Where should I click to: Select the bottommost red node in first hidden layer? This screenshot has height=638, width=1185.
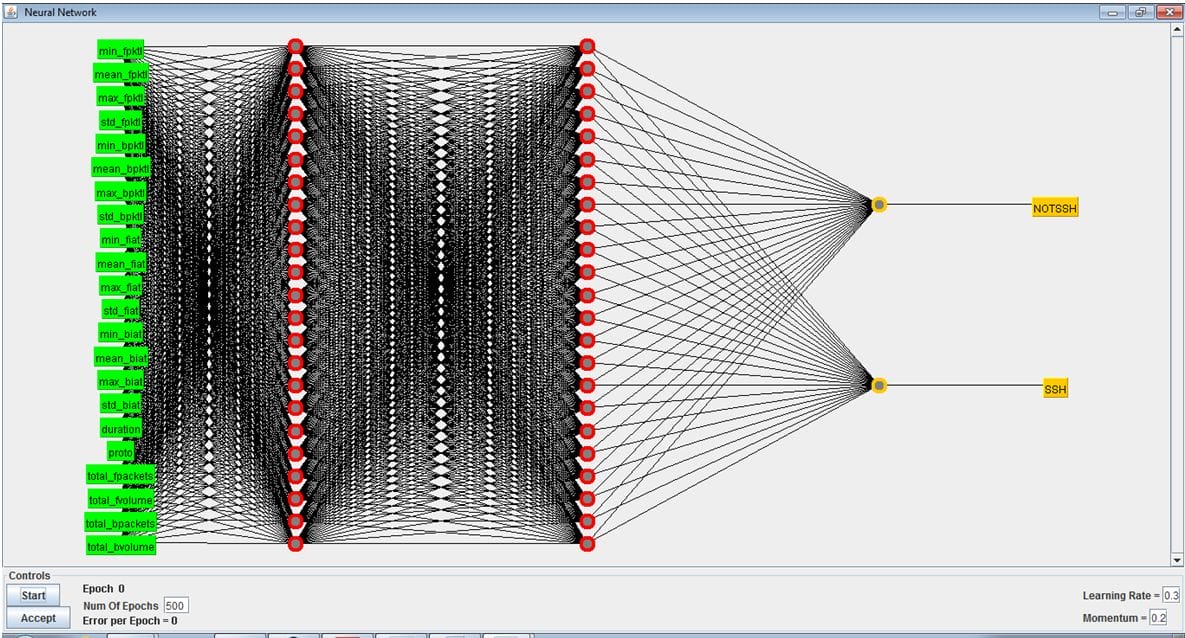[x=295, y=544]
